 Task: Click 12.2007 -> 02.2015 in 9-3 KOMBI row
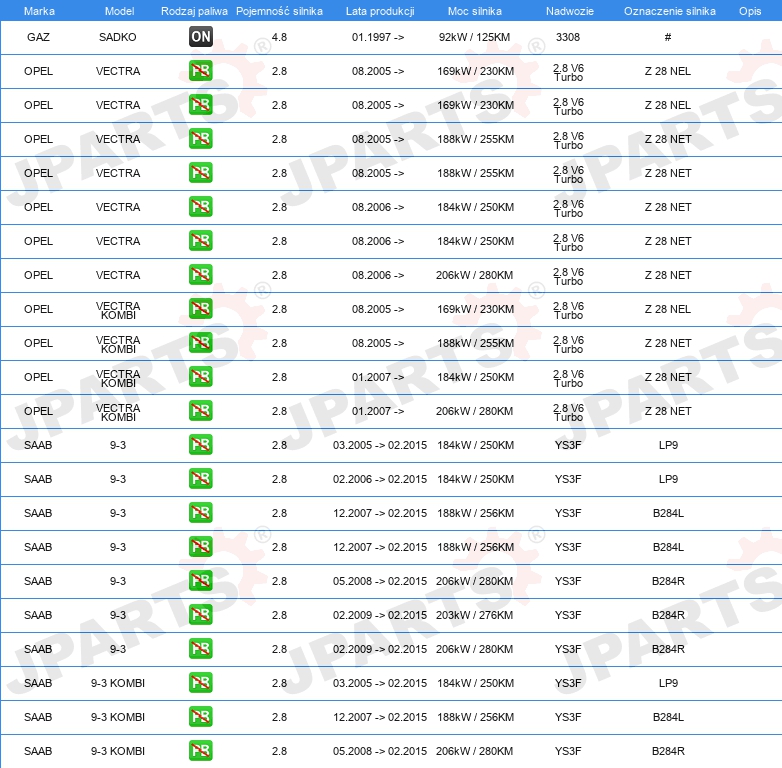380,717
